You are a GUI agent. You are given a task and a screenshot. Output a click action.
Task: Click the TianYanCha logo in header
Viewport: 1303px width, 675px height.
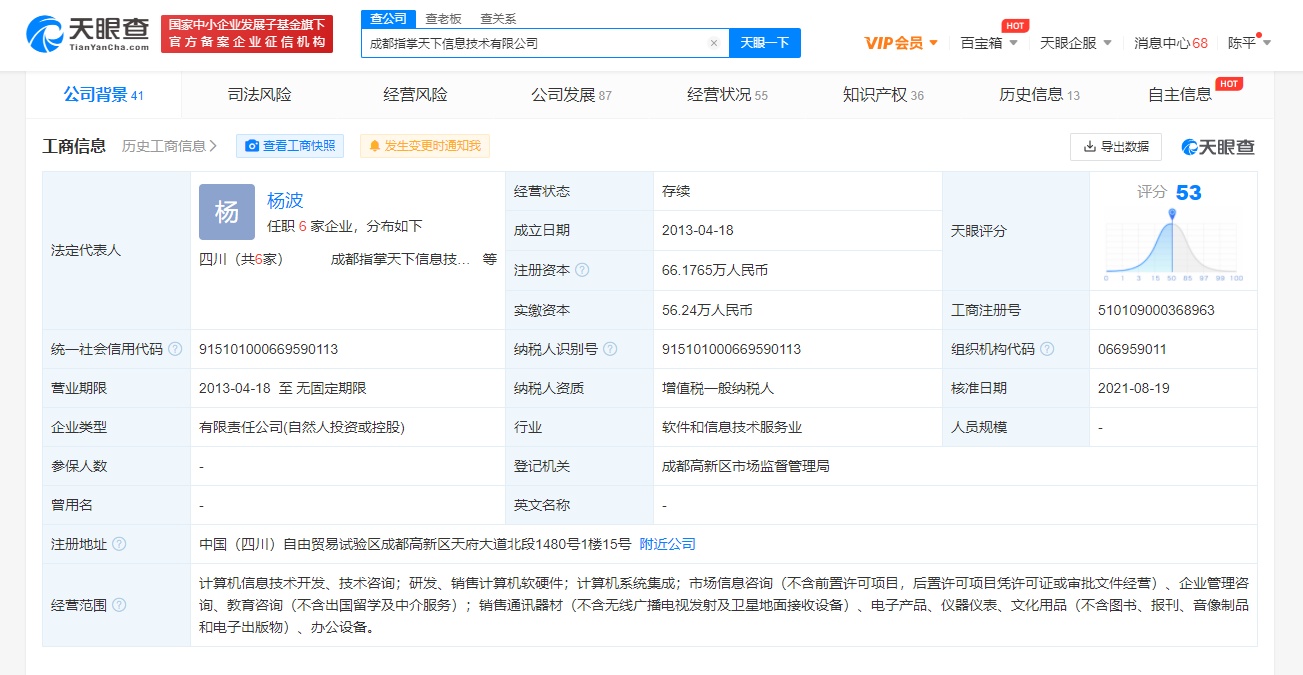(x=88, y=34)
